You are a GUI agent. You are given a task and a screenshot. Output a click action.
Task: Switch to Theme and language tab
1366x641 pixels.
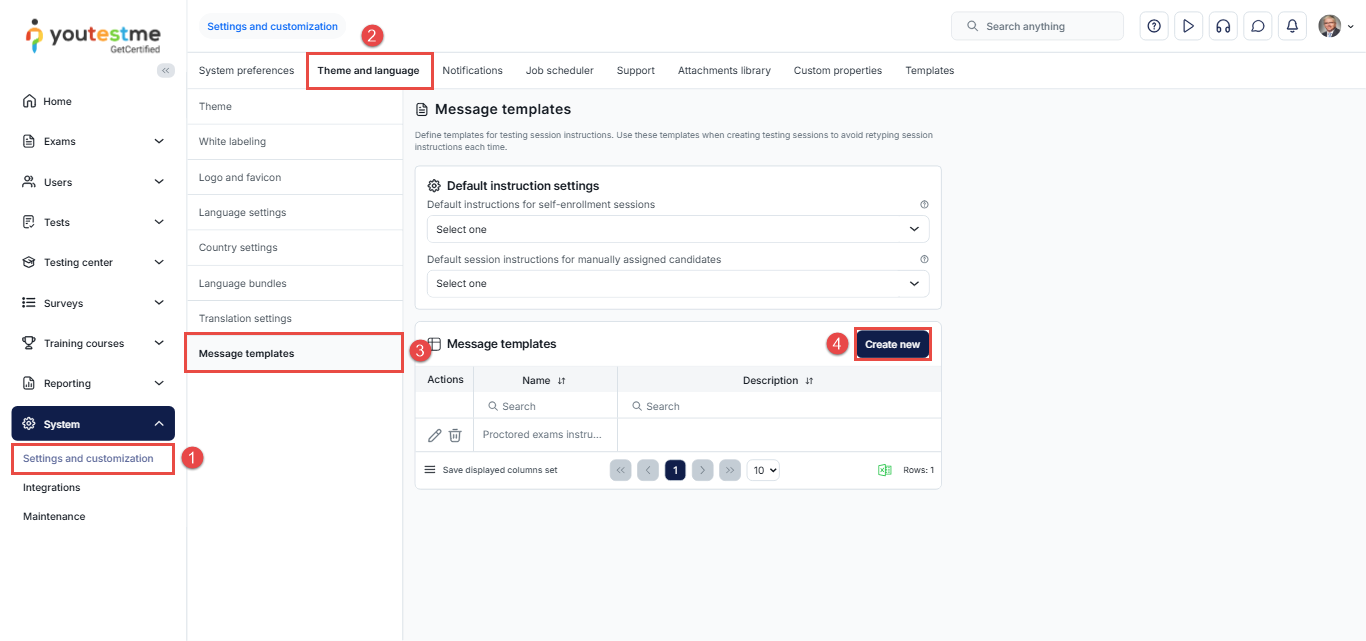(x=368, y=70)
